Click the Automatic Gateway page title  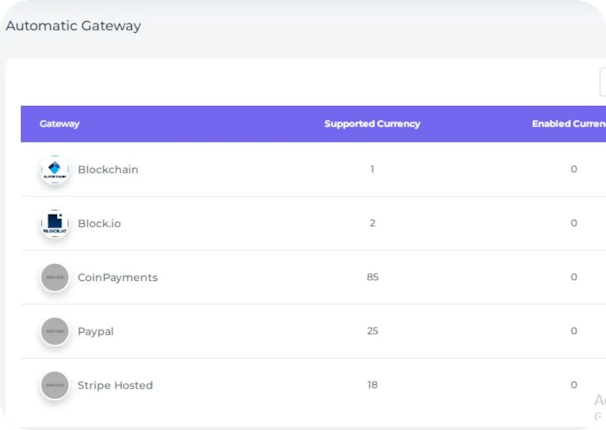click(73, 26)
